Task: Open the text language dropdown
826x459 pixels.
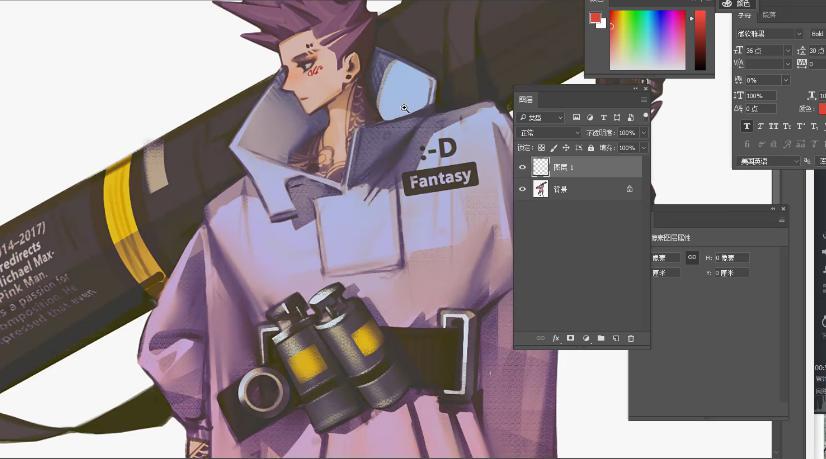Action: (770, 161)
